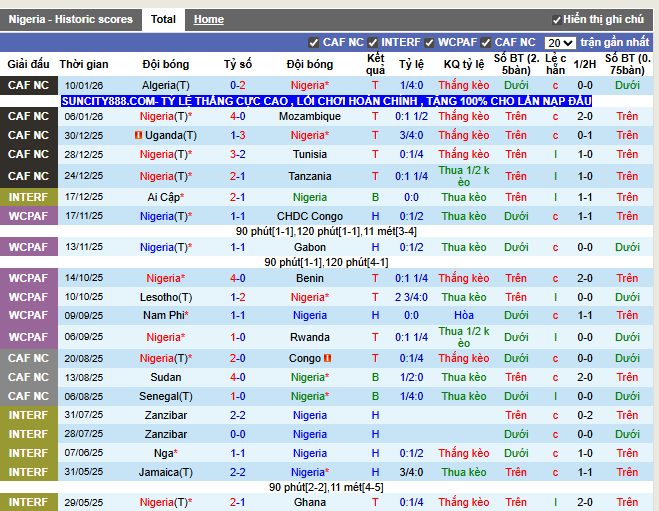Click the WCPAF label on 17/11/25 row
The image size is (659, 511).
[29, 216]
